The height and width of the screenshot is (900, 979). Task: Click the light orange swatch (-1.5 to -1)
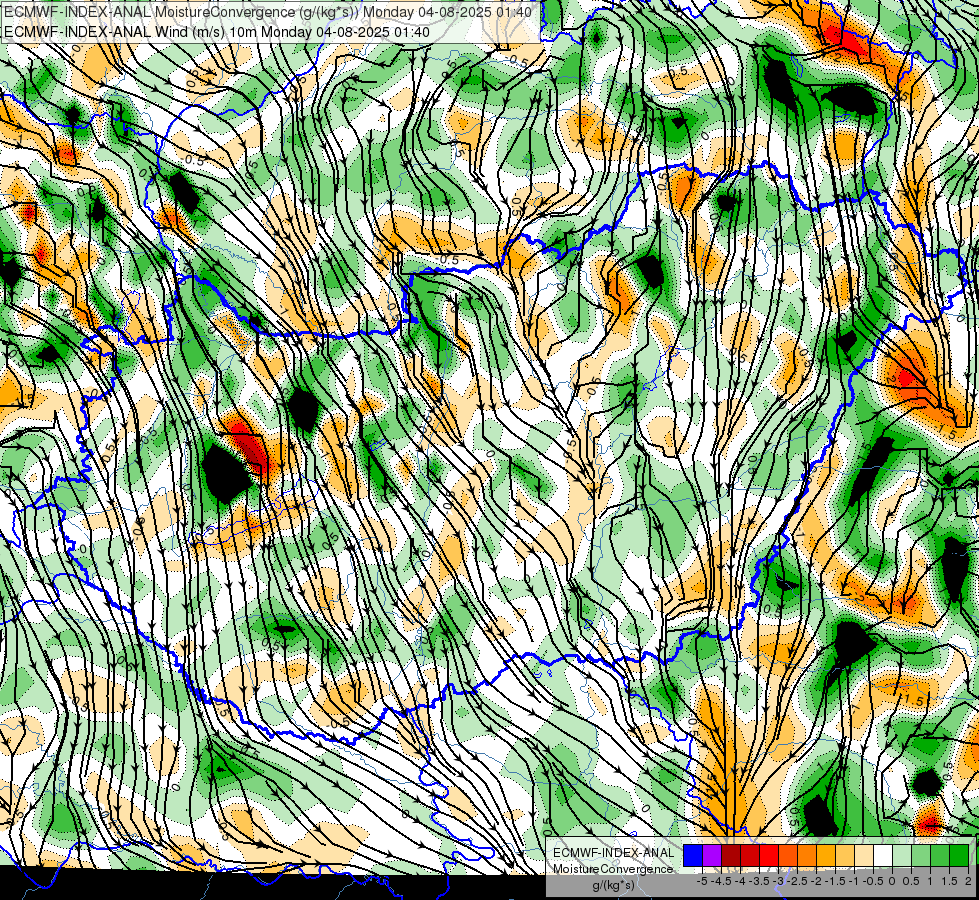(845, 856)
